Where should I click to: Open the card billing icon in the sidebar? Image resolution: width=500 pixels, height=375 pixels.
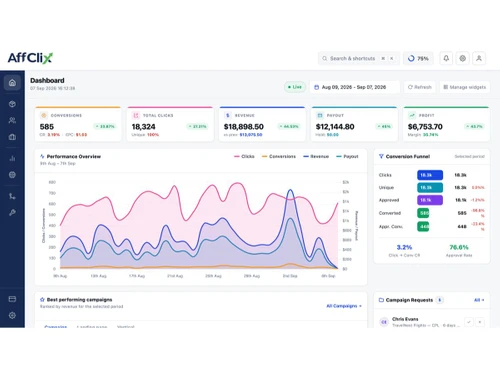[12, 299]
